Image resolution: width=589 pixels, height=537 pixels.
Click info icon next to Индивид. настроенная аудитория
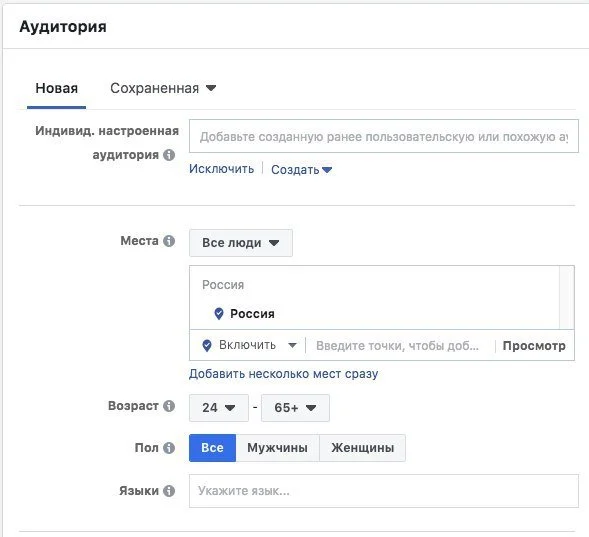(169, 155)
